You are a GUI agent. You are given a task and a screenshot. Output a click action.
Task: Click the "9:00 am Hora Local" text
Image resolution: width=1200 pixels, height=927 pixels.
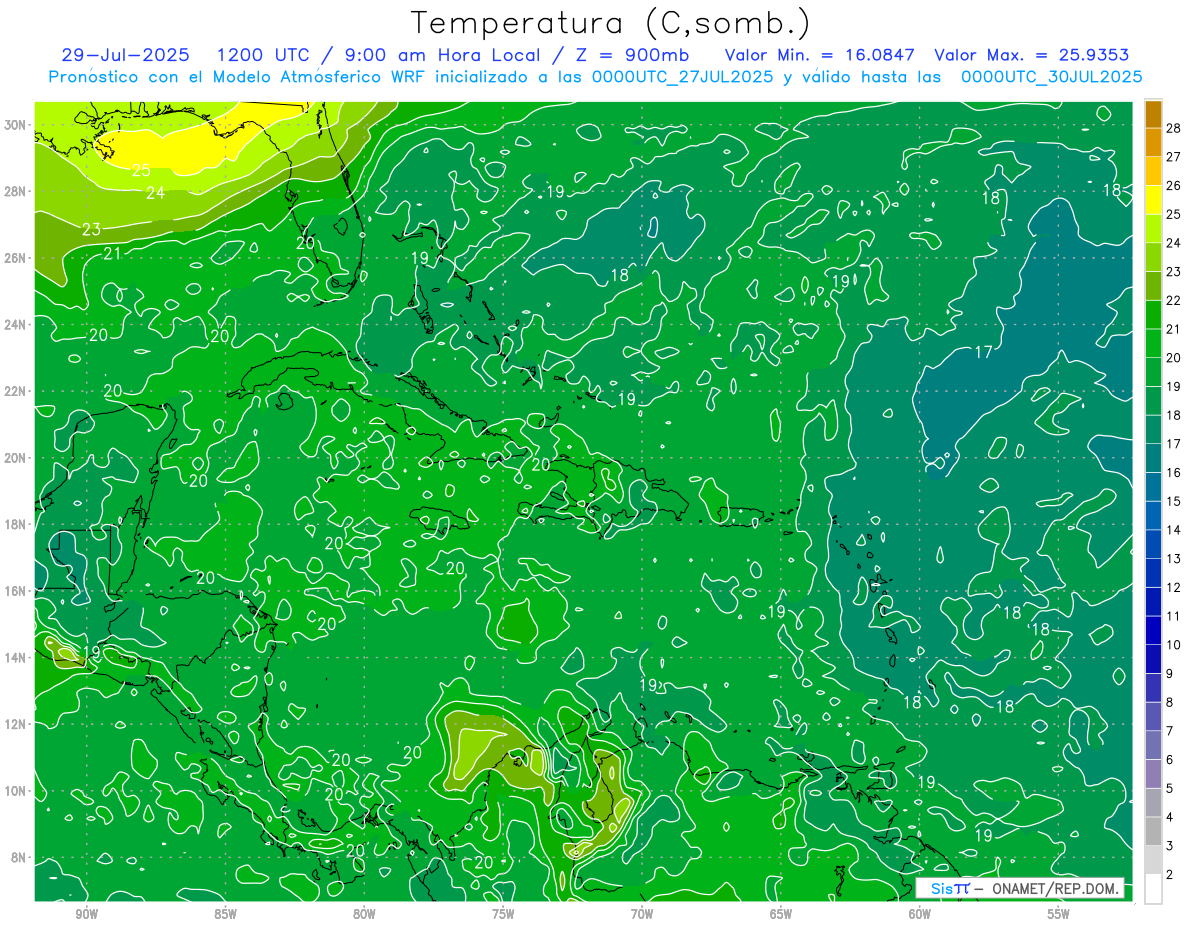click(x=442, y=55)
